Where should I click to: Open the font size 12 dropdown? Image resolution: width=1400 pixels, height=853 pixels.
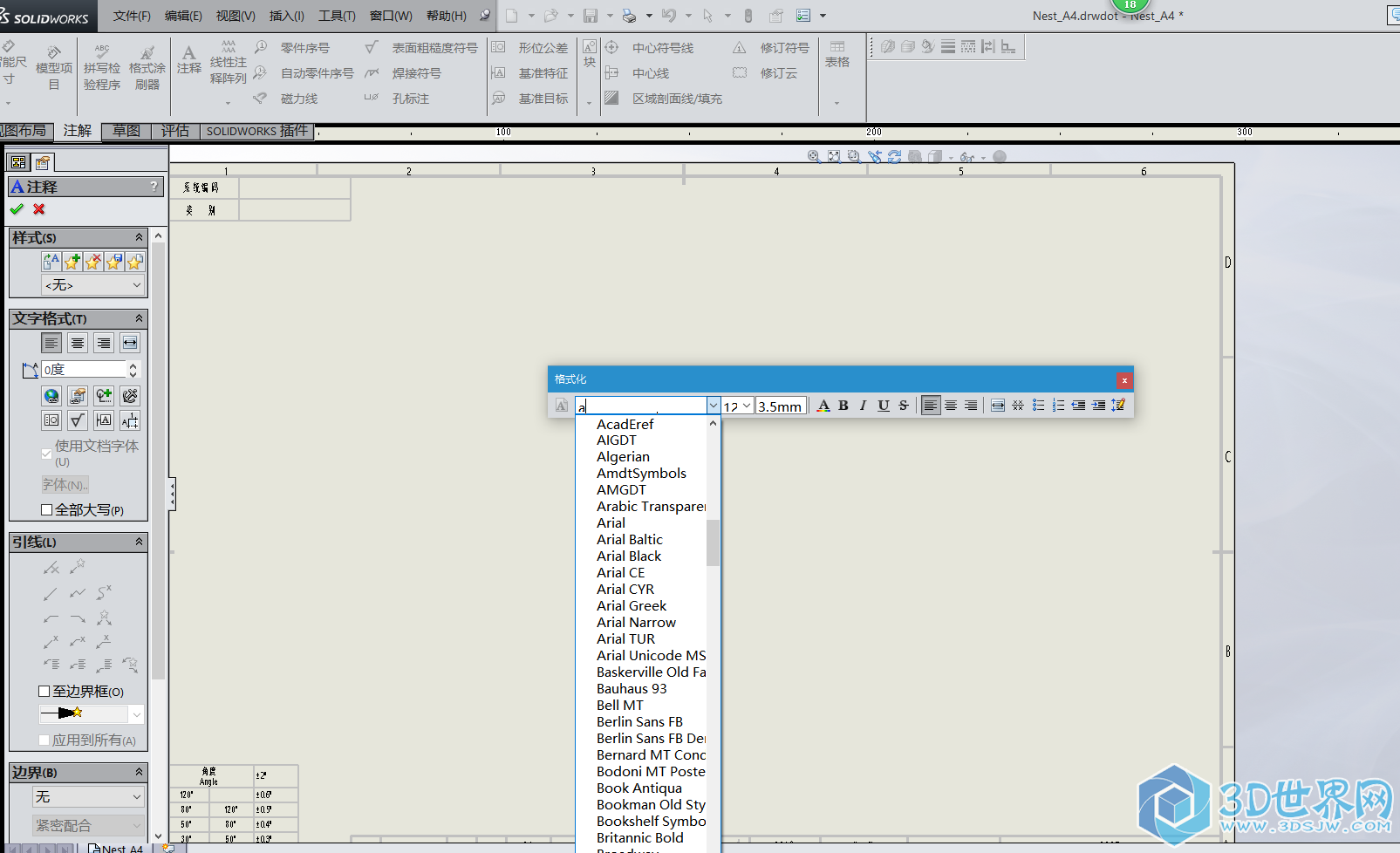coord(747,406)
